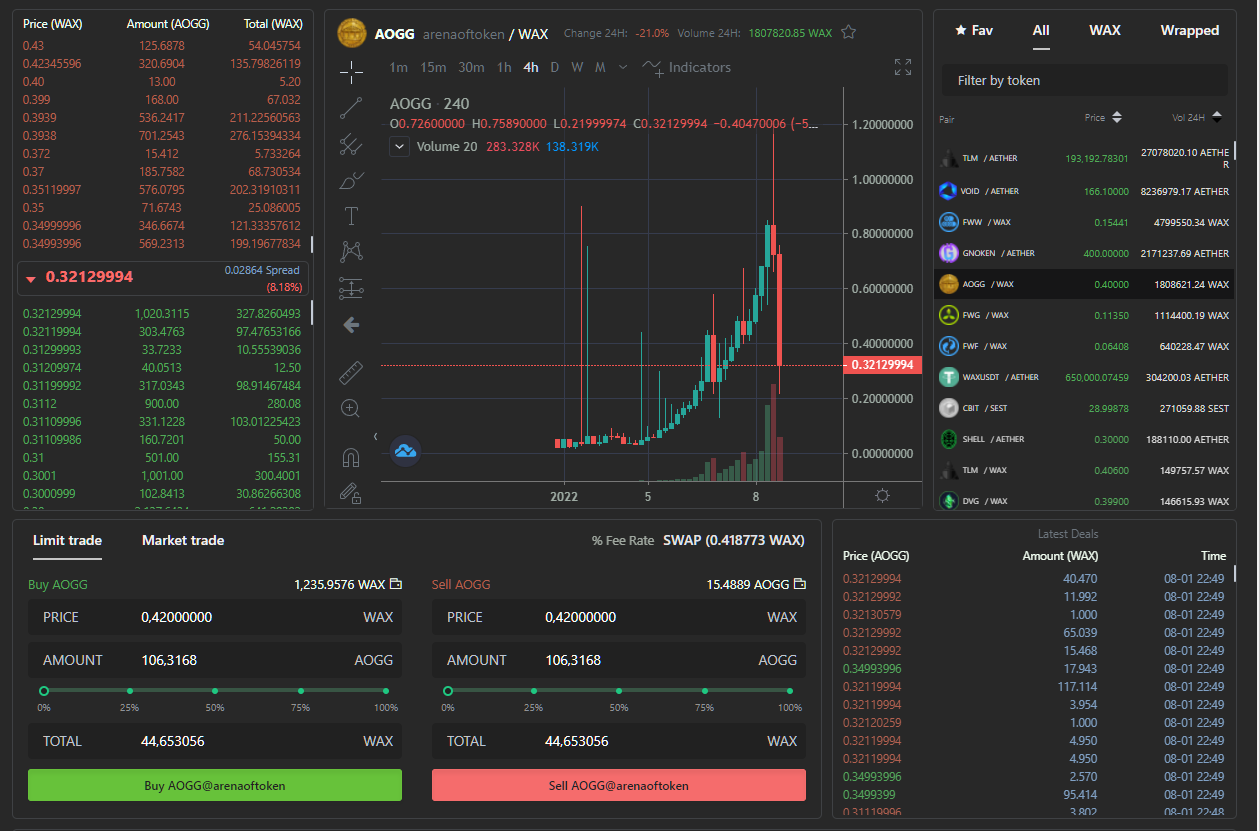Click the back arrow icons tool
Image resolution: width=1260 pixels, height=831 pixels.
point(351,325)
